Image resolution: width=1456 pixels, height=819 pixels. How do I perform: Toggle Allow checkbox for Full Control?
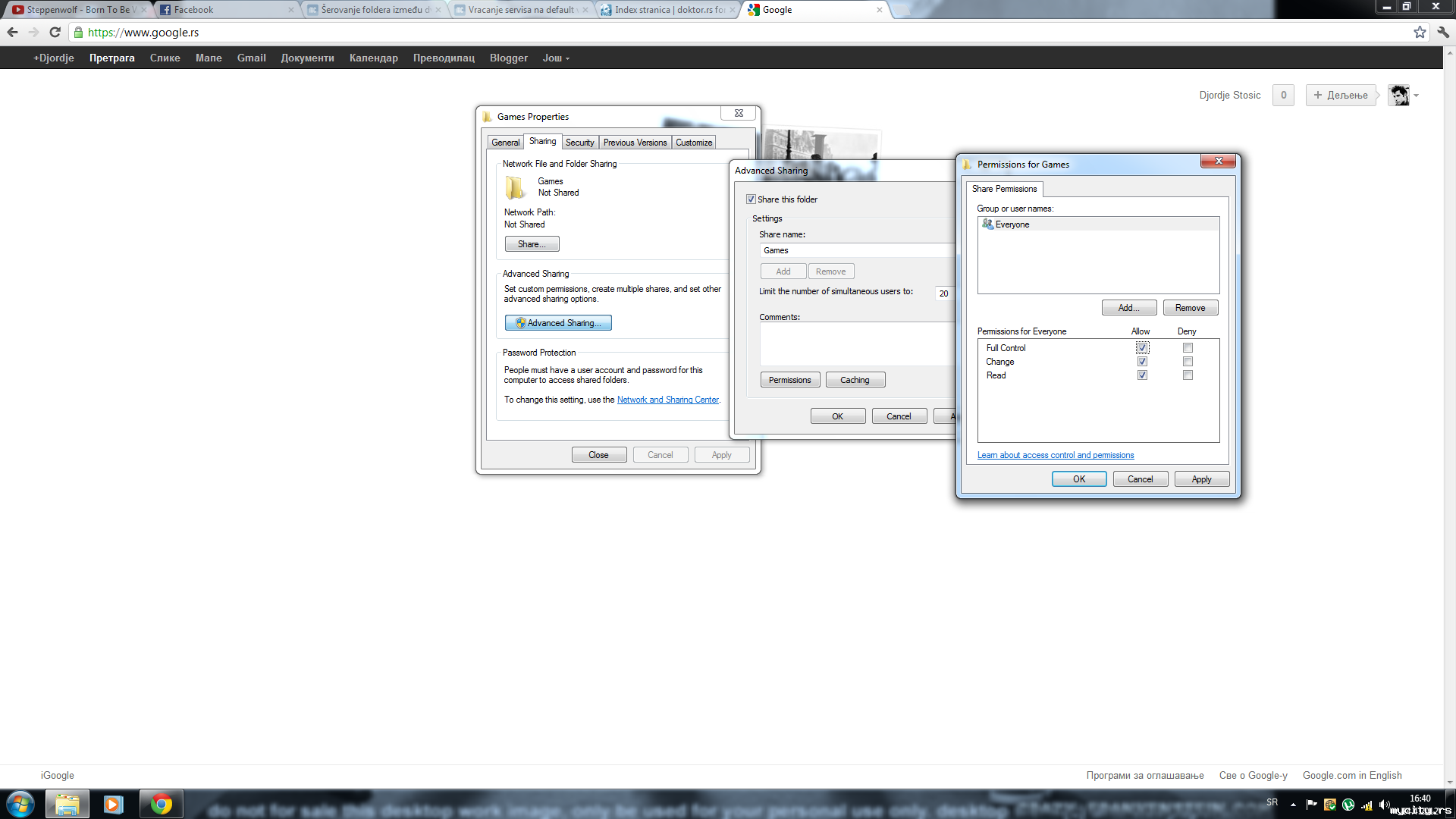click(x=1142, y=348)
